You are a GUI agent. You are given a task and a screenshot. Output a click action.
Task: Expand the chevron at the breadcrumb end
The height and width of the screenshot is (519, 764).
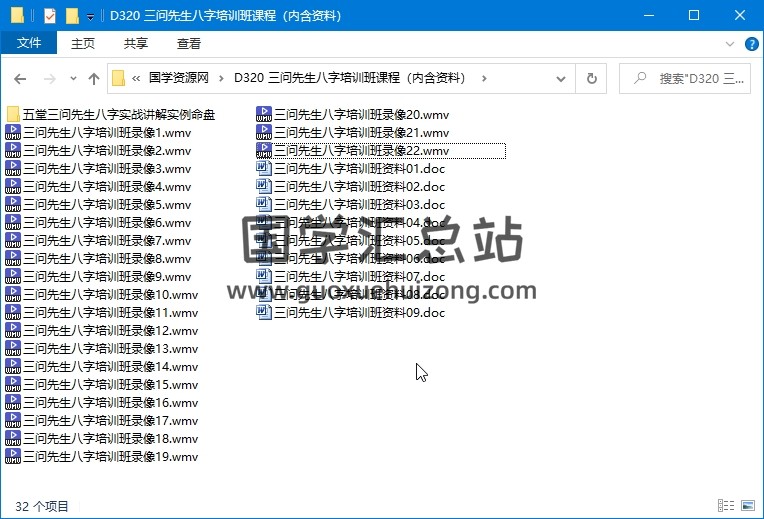coord(484,78)
